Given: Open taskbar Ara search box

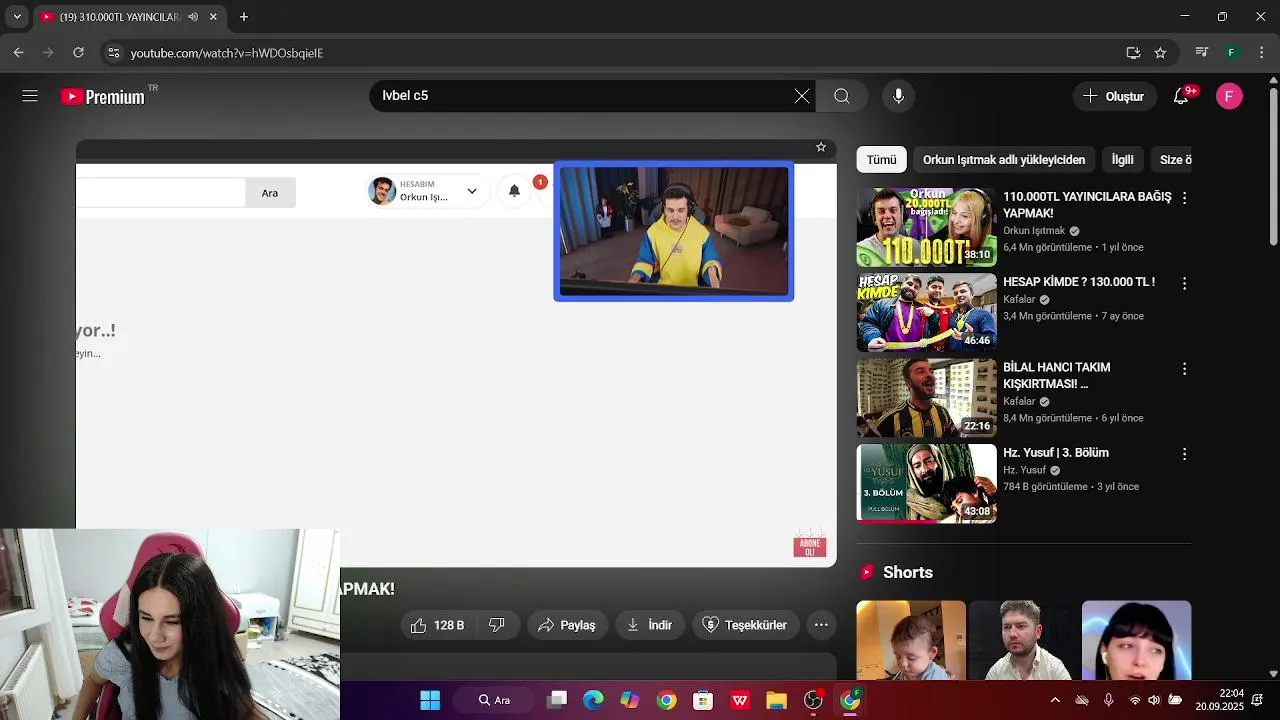Looking at the screenshot, I should coord(494,700).
